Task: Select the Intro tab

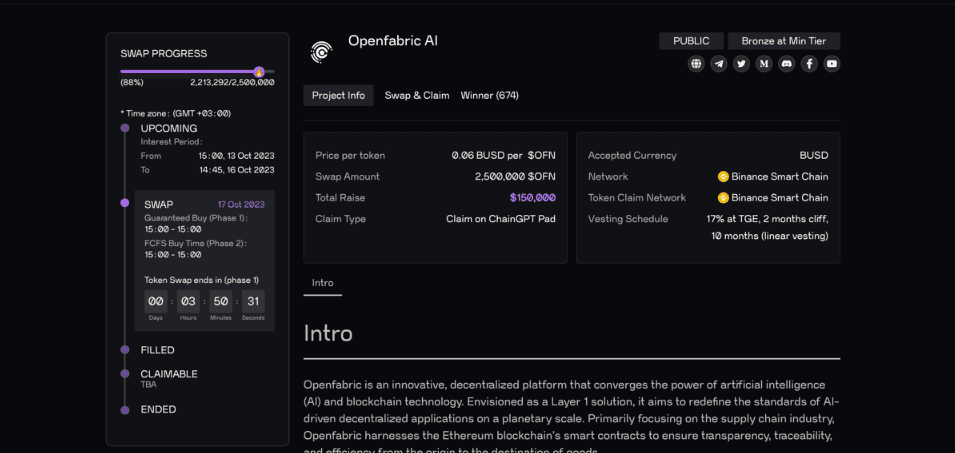Action: 323,283
